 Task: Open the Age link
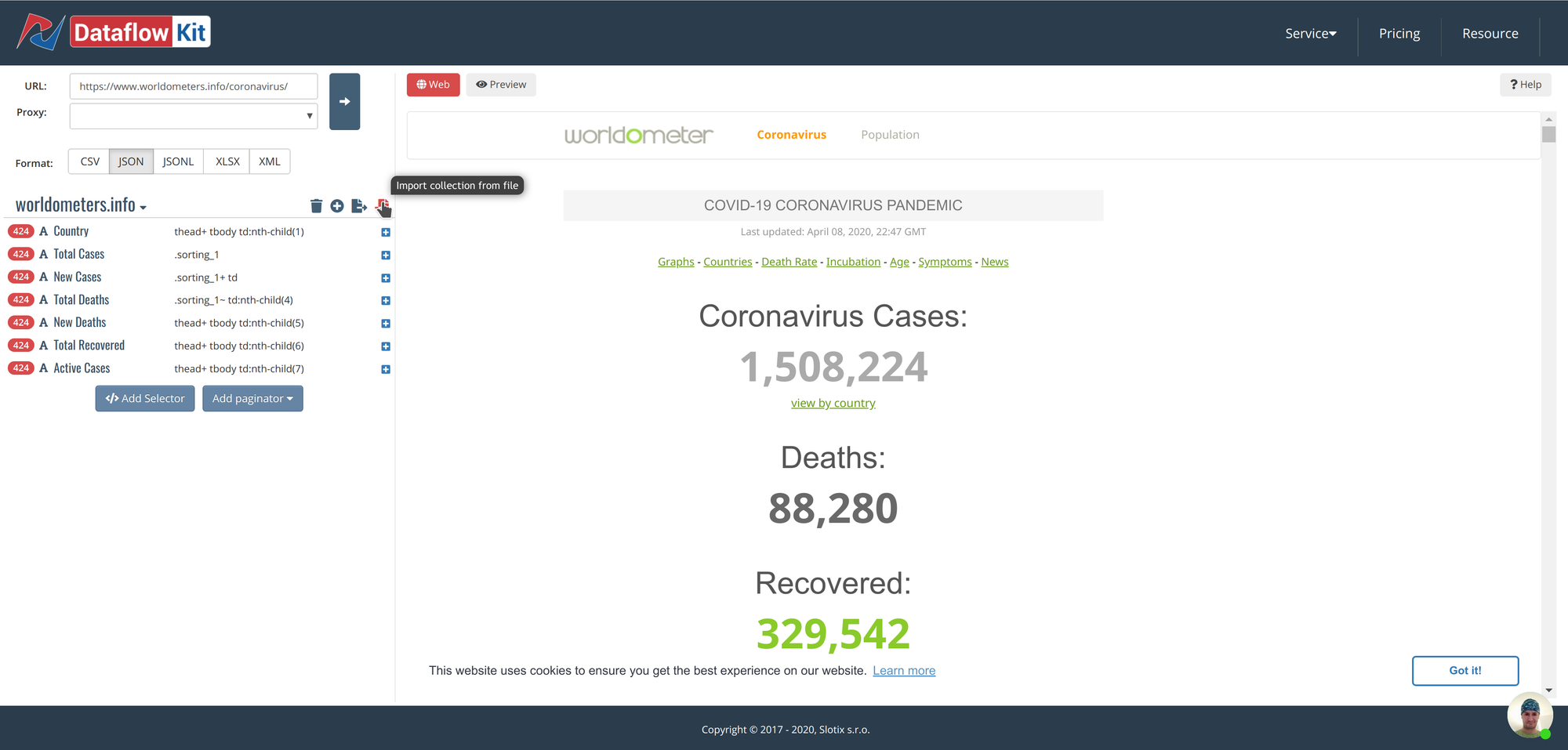(x=899, y=262)
